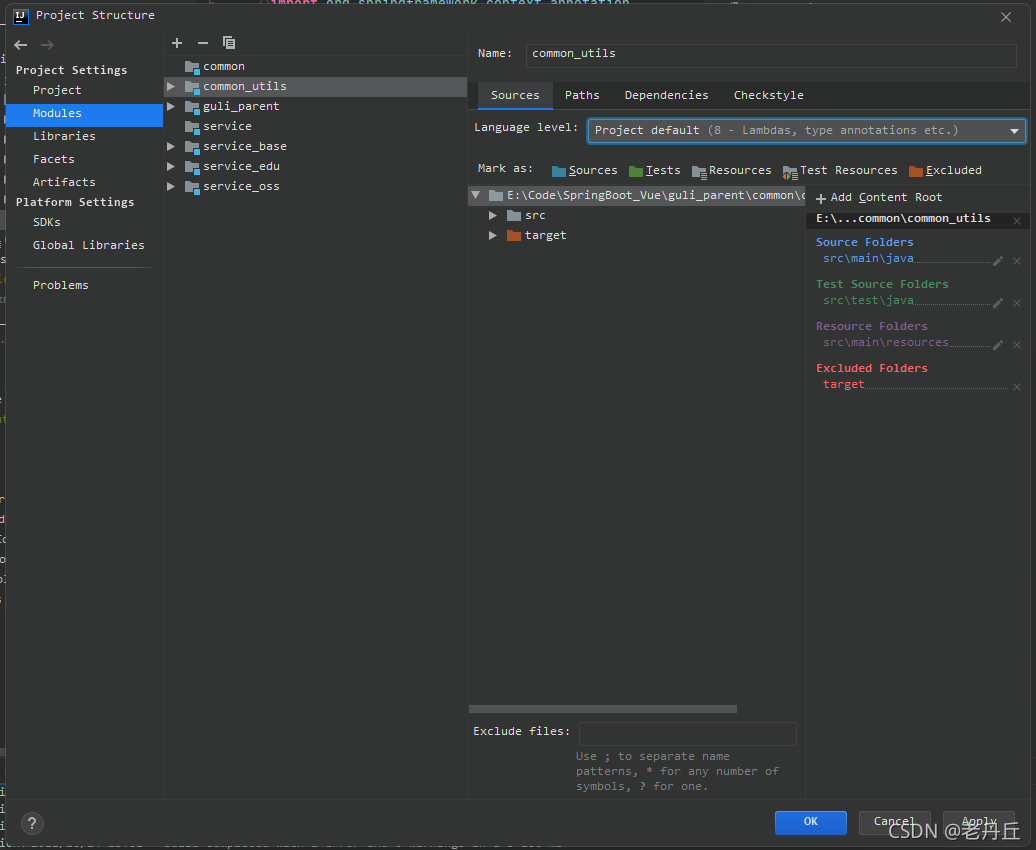This screenshot has width=1036, height=850.
Task: Click the Cancel button
Action: coord(895,822)
